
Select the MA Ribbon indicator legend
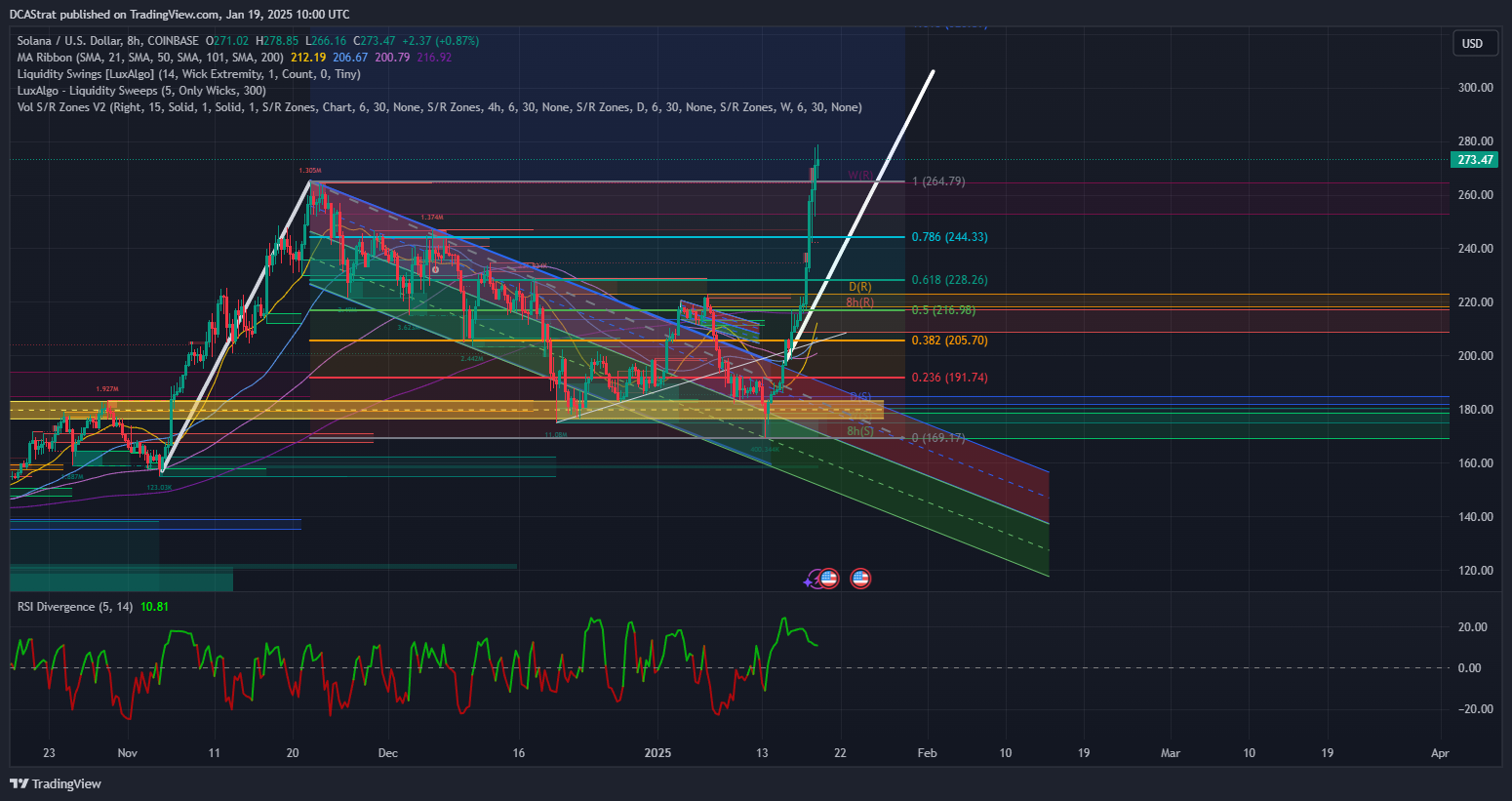point(150,58)
